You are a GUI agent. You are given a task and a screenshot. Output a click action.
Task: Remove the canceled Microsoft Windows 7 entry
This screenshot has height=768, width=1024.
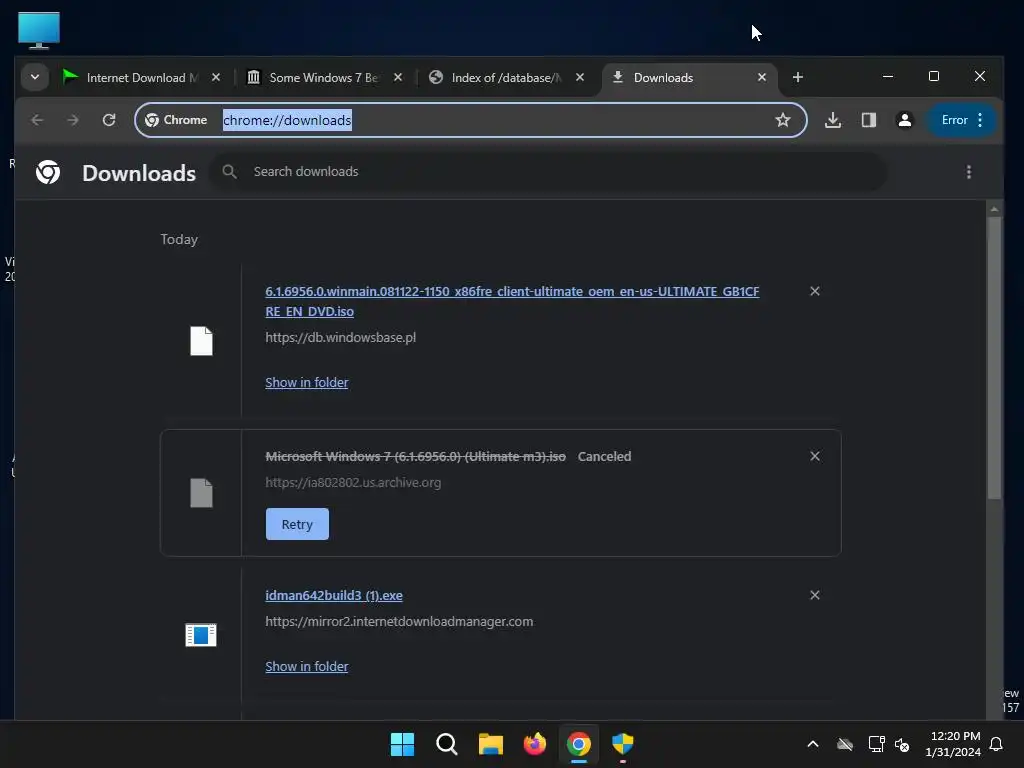[814, 456]
